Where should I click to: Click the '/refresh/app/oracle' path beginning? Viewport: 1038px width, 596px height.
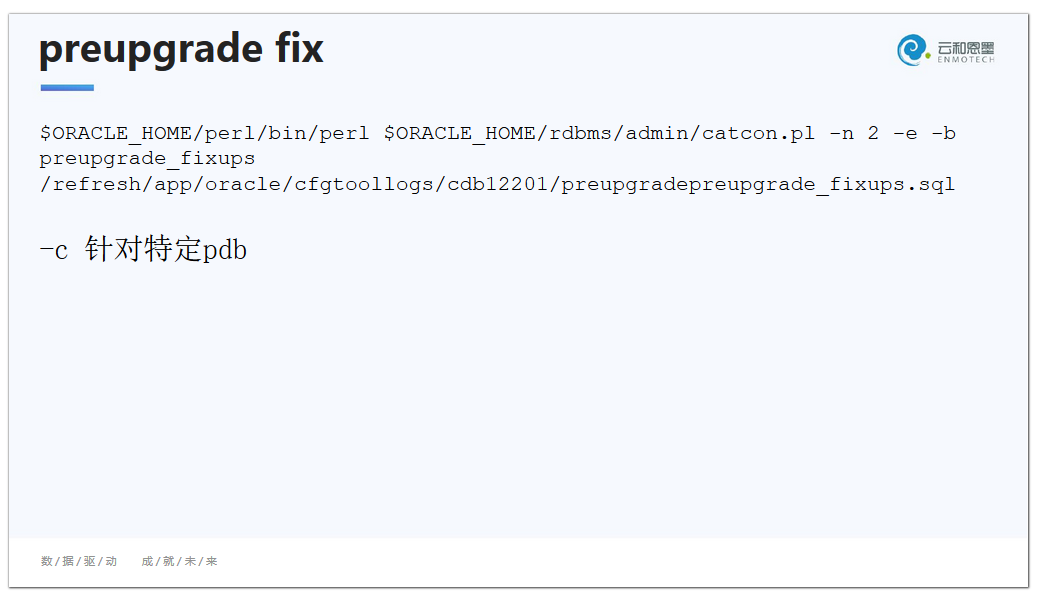pyautogui.click(x=160, y=184)
